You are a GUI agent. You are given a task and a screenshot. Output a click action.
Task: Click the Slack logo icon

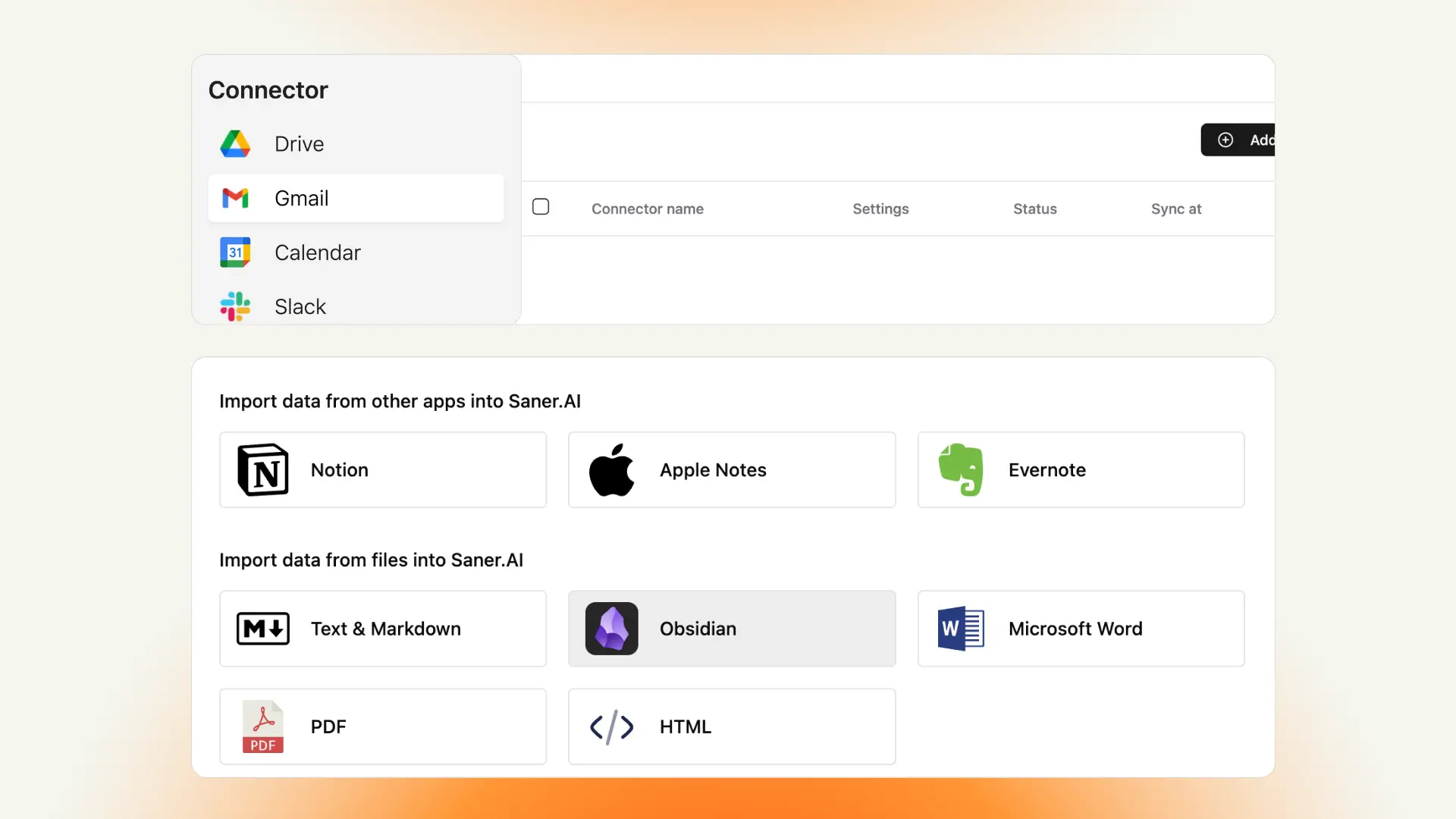235,306
